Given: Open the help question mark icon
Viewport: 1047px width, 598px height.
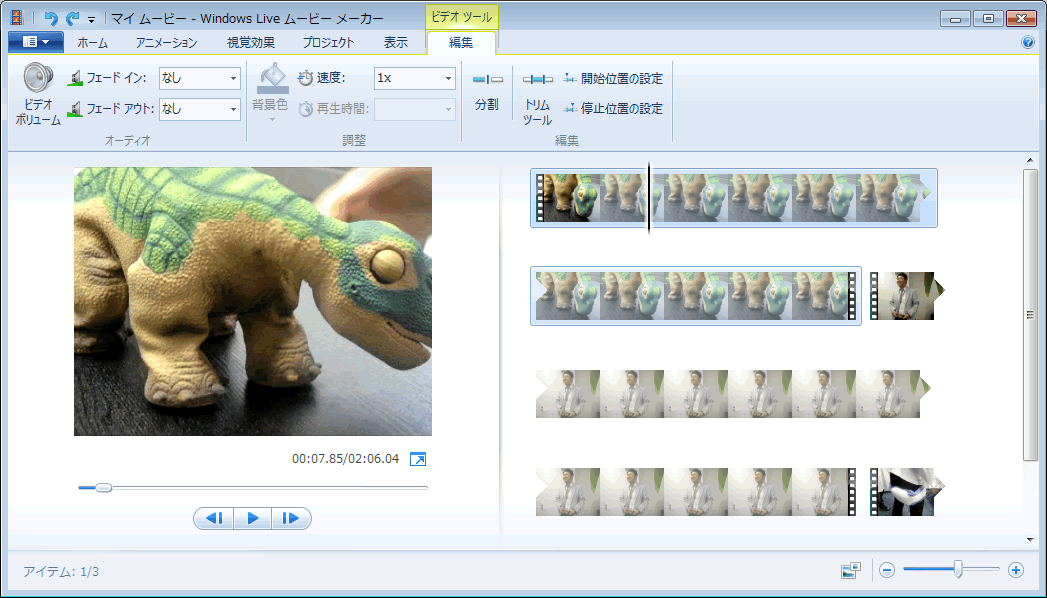Looking at the screenshot, I should pyautogui.click(x=1027, y=43).
